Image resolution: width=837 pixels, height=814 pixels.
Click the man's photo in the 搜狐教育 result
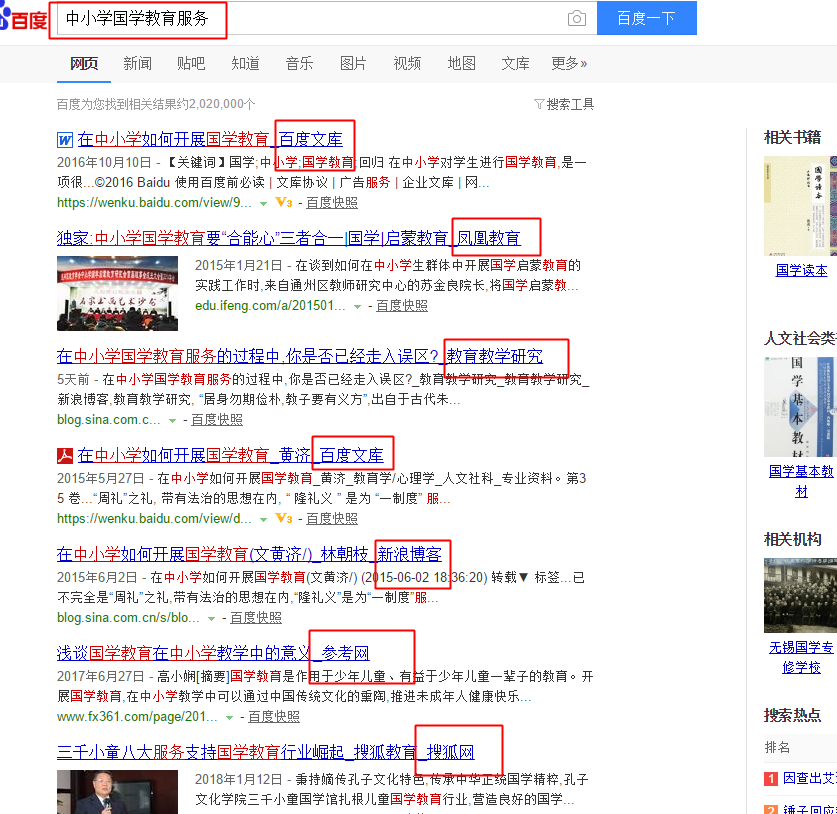tap(96, 791)
